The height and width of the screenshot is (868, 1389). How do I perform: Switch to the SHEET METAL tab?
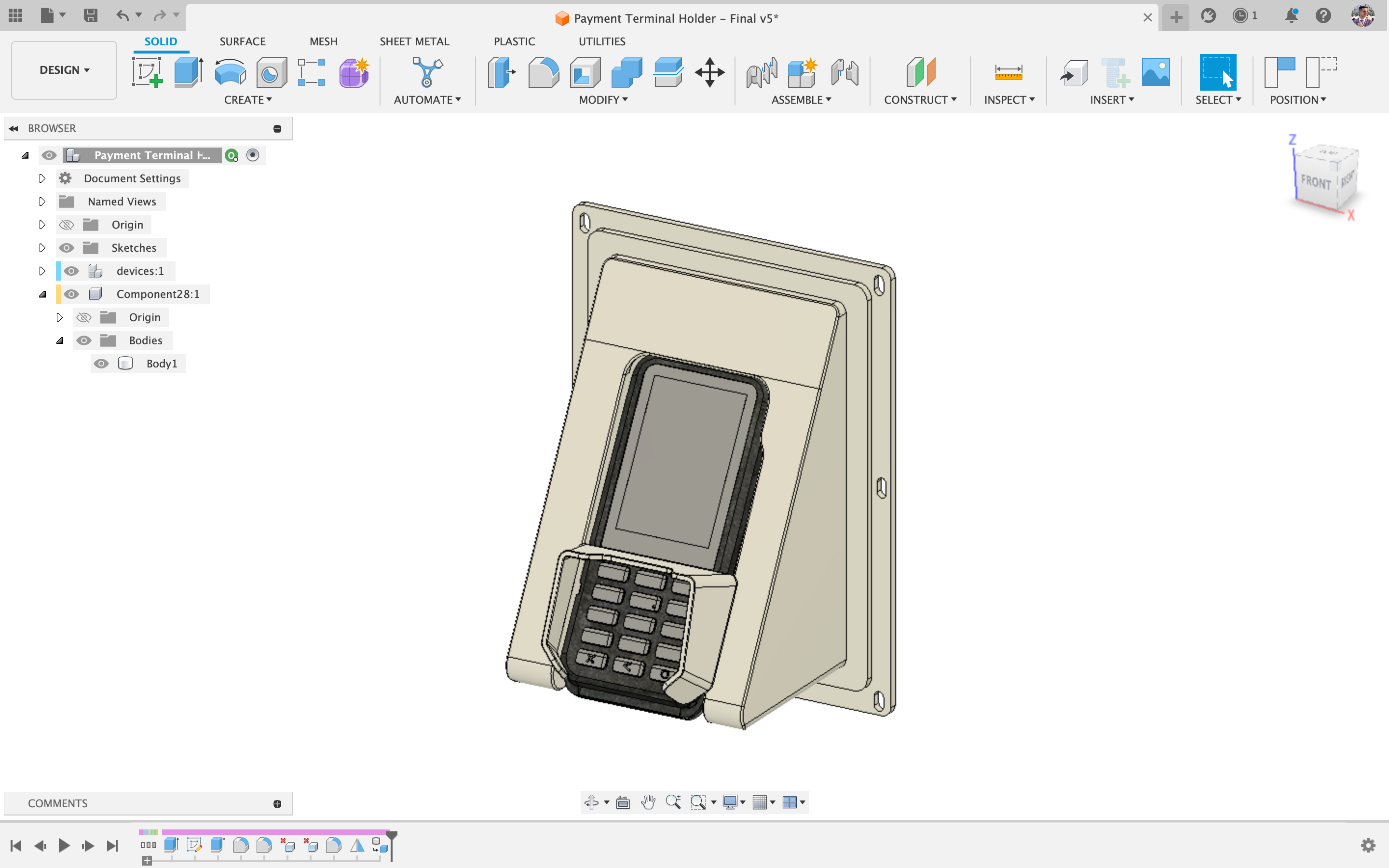(x=414, y=41)
